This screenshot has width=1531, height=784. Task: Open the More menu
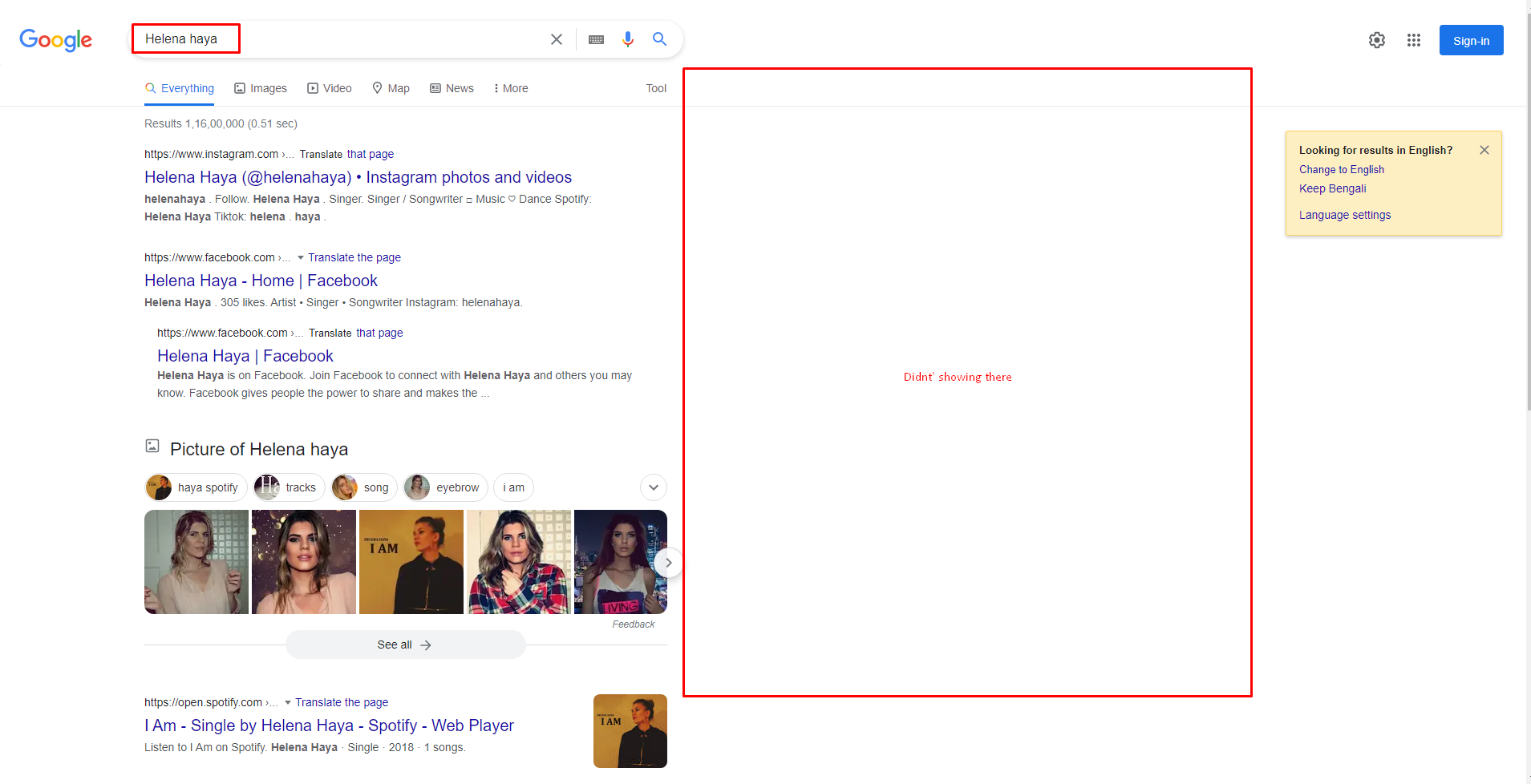[x=511, y=88]
